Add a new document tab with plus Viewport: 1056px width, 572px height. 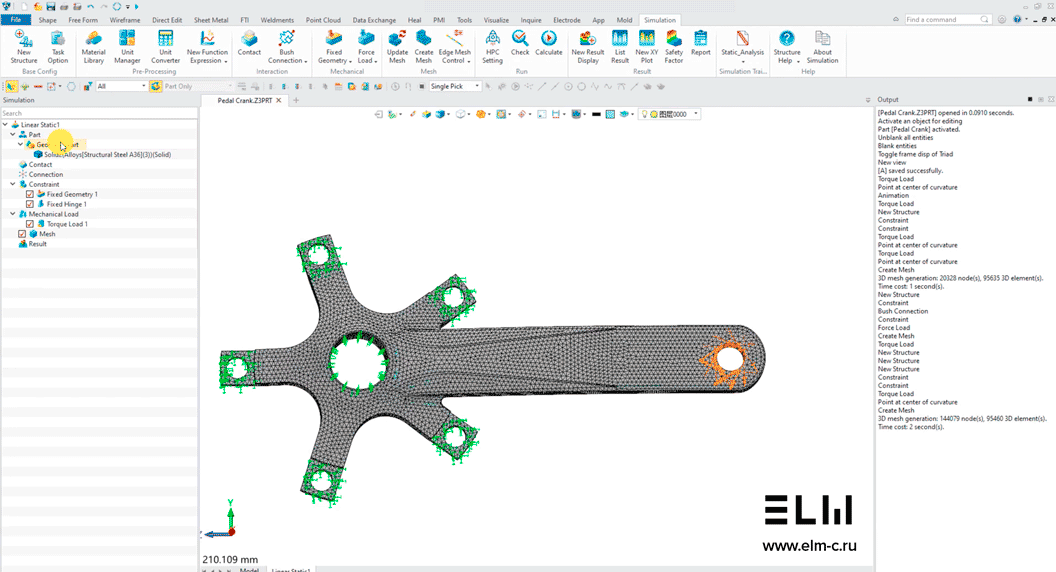(x=296, y=100)
